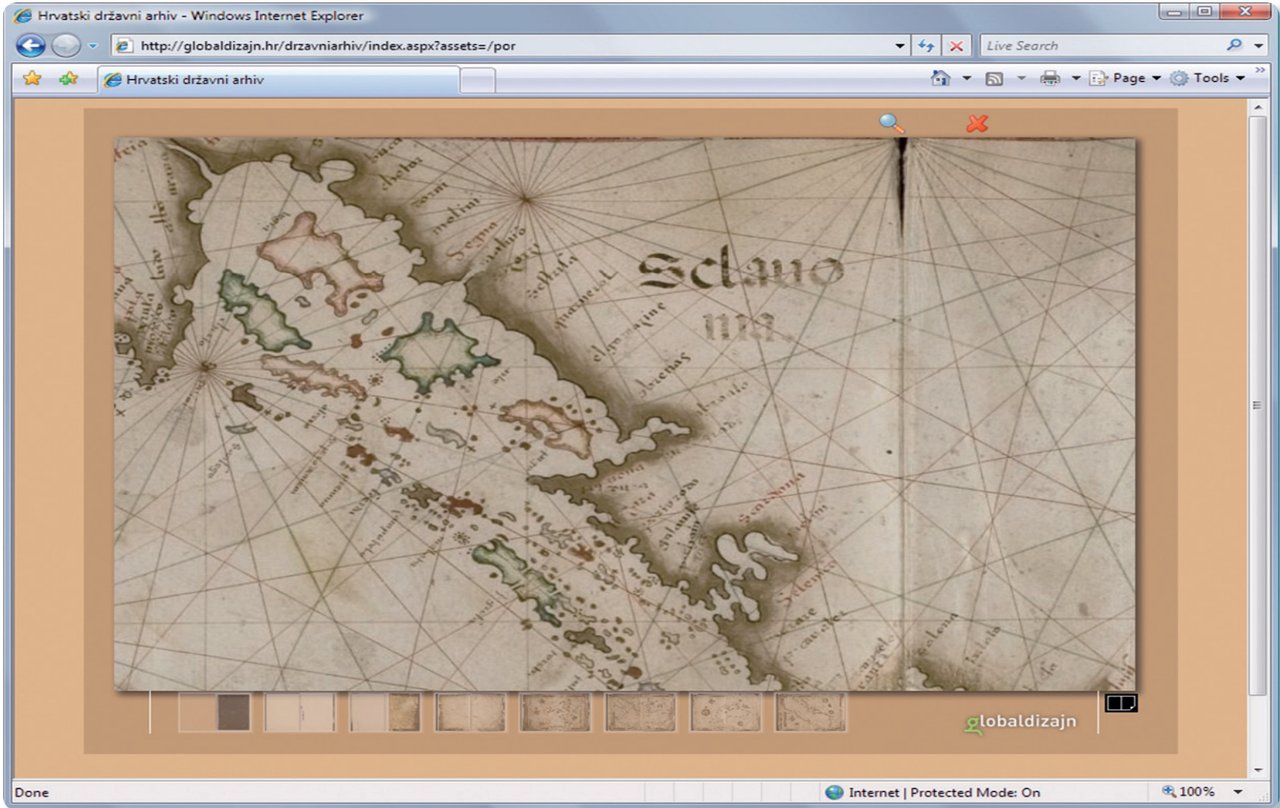Click the Add to Favorites icon

[x=68, y=78]
